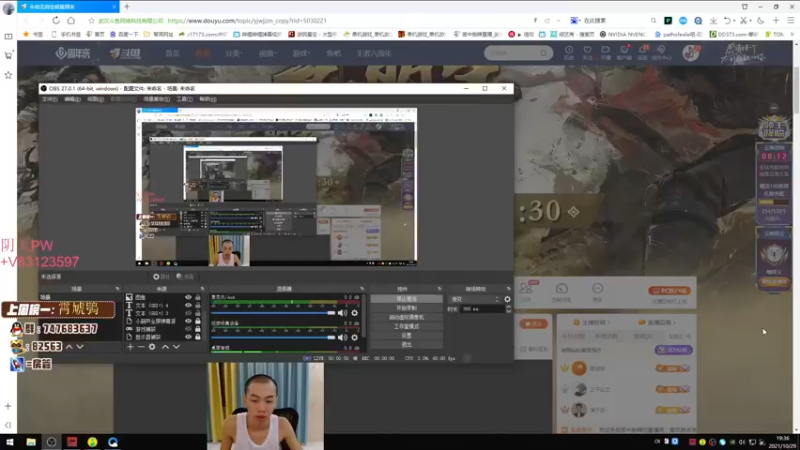
Task: Click the 属性 gear button above the sources dock
Action: point(161,277)
